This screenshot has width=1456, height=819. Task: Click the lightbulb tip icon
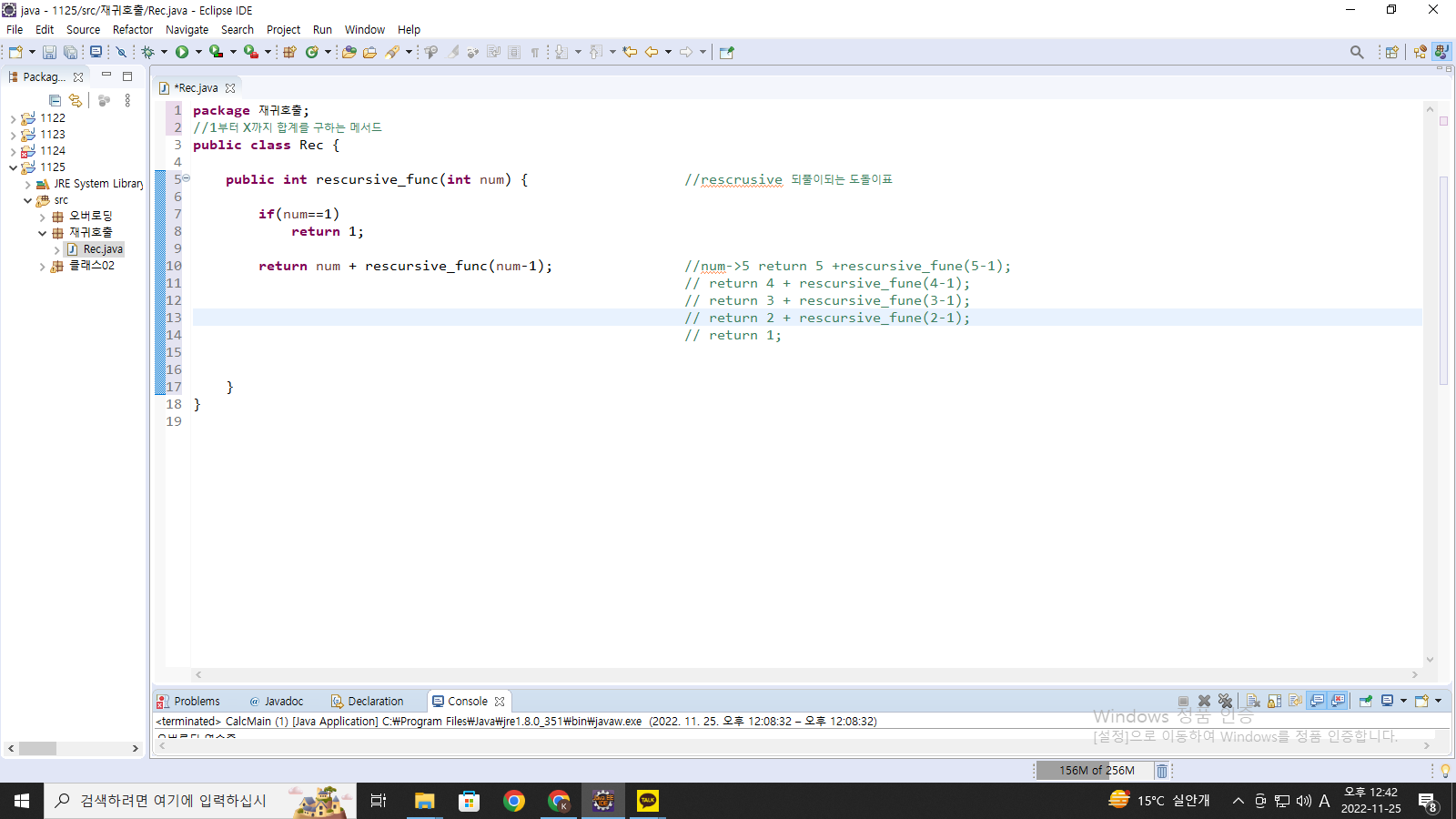(x=1445, y=771)
